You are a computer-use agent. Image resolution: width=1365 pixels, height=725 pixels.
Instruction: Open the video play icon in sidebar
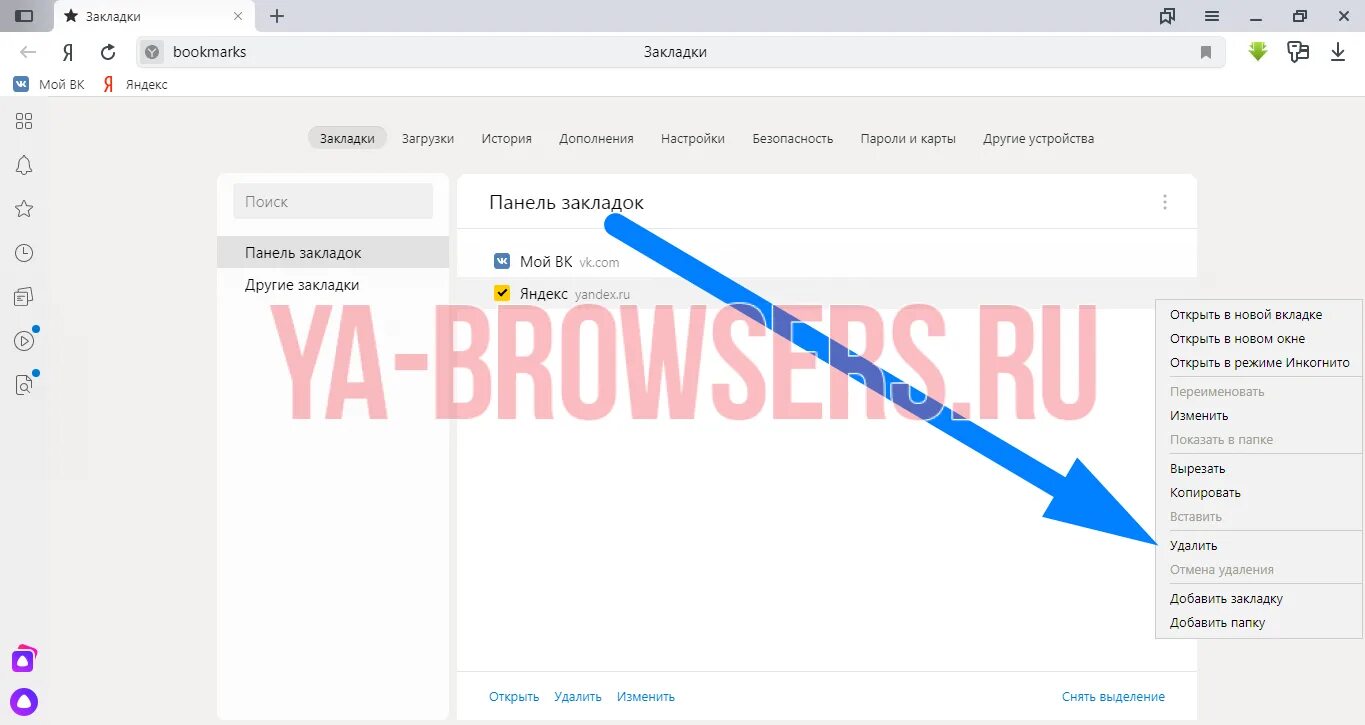coord(24,341)
